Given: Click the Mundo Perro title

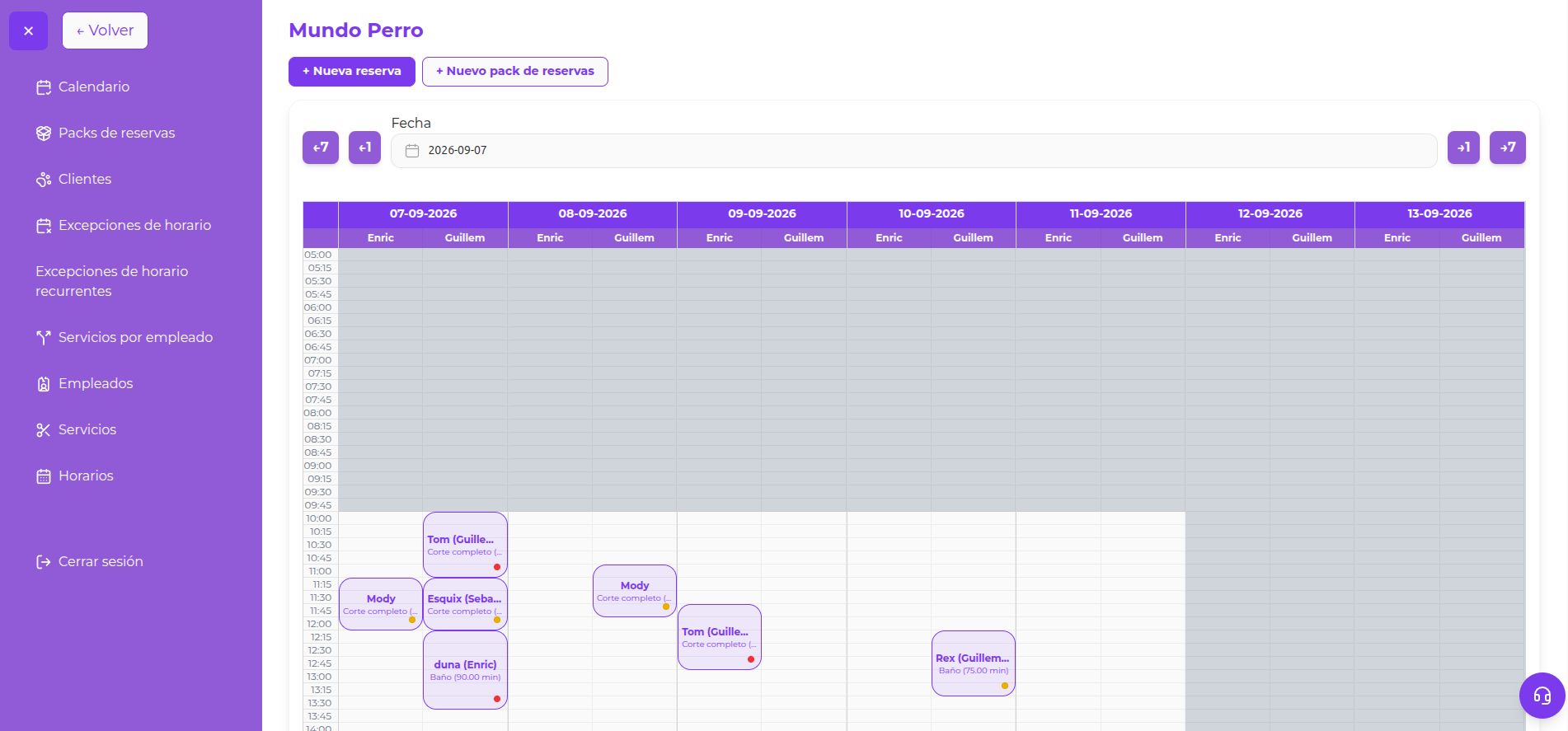Looking at the screenshot, I should click(356, 30).
